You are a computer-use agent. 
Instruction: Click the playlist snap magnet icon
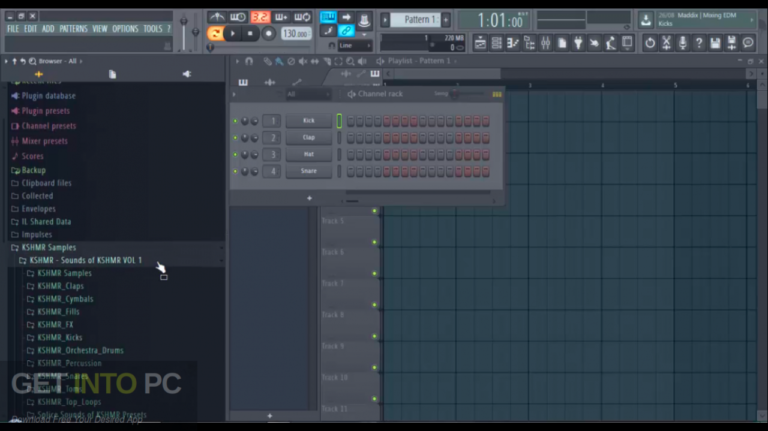249,61
